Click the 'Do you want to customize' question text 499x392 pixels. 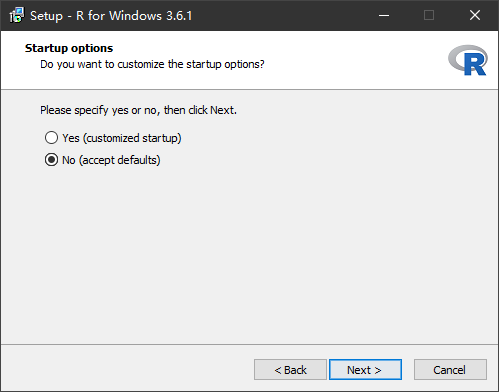pos(152,64)
